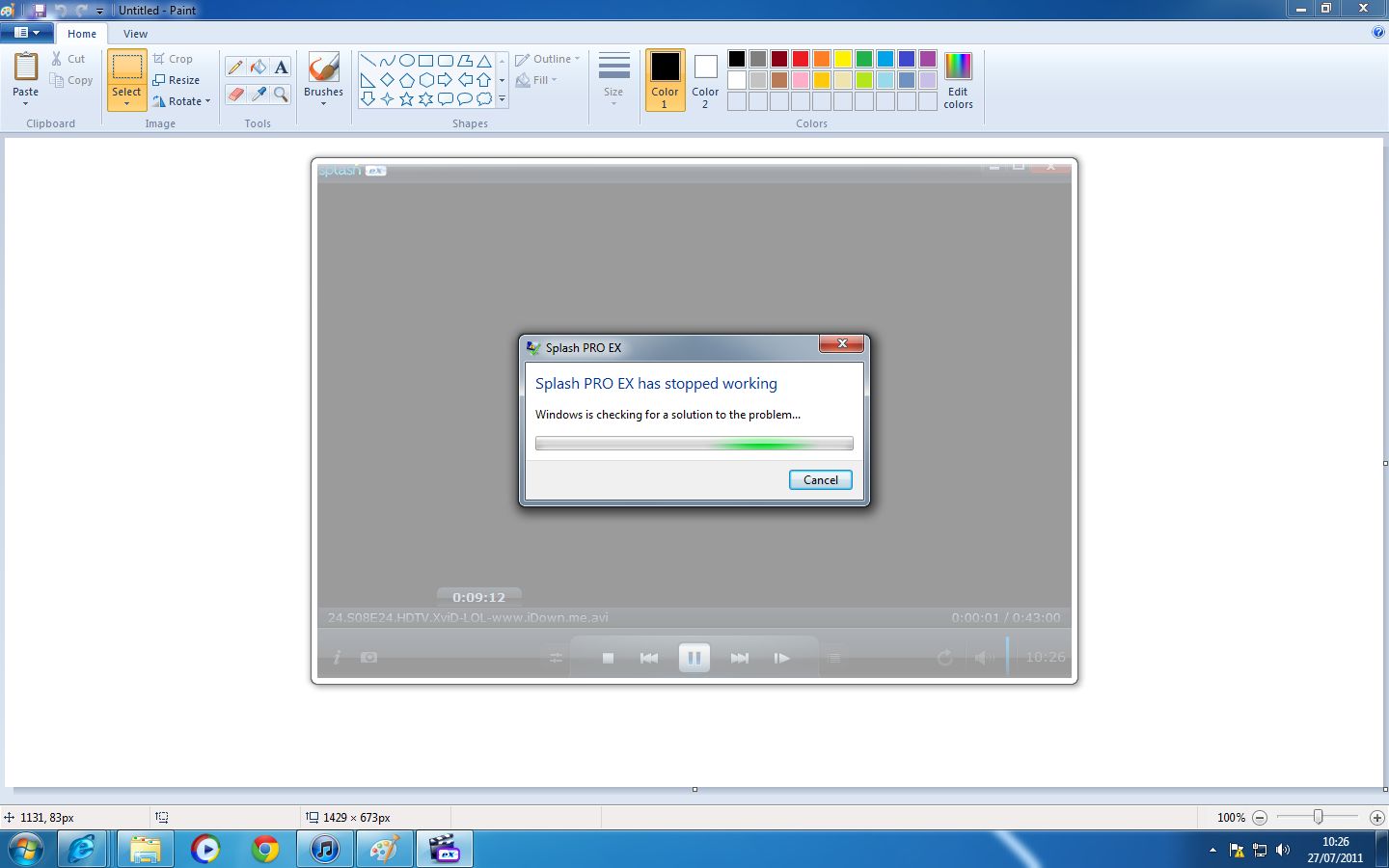Show hidden system tray icons arrow
This screenshot has height=868, width=1389.
[x=1212, y=851]
